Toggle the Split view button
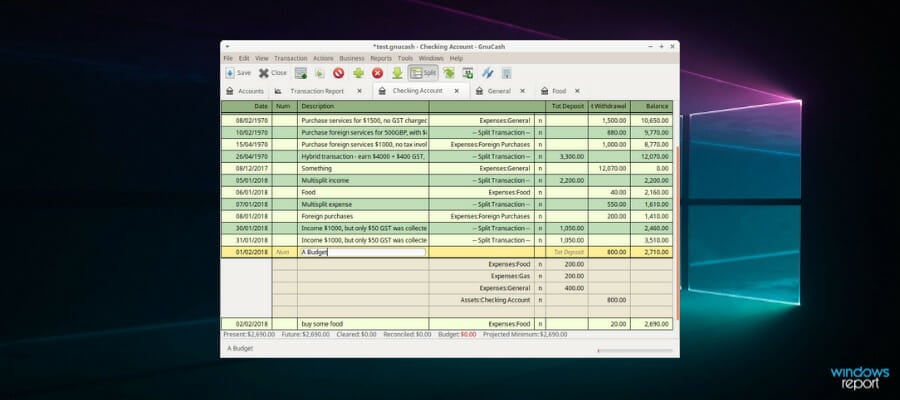 (423, 73)
